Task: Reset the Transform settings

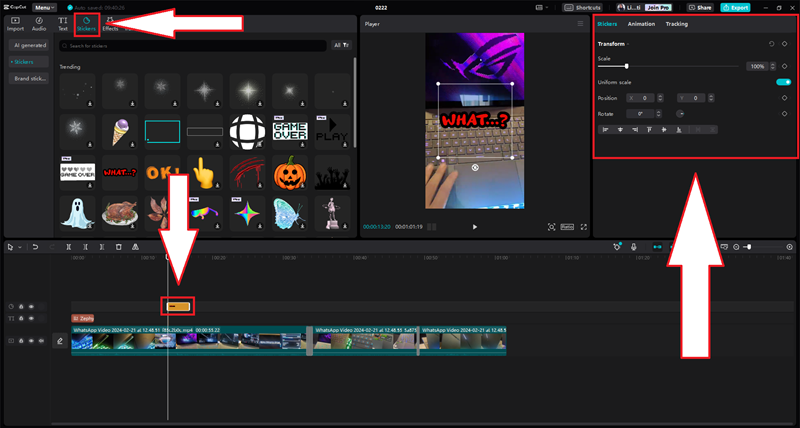Action: tap(771, 45)
